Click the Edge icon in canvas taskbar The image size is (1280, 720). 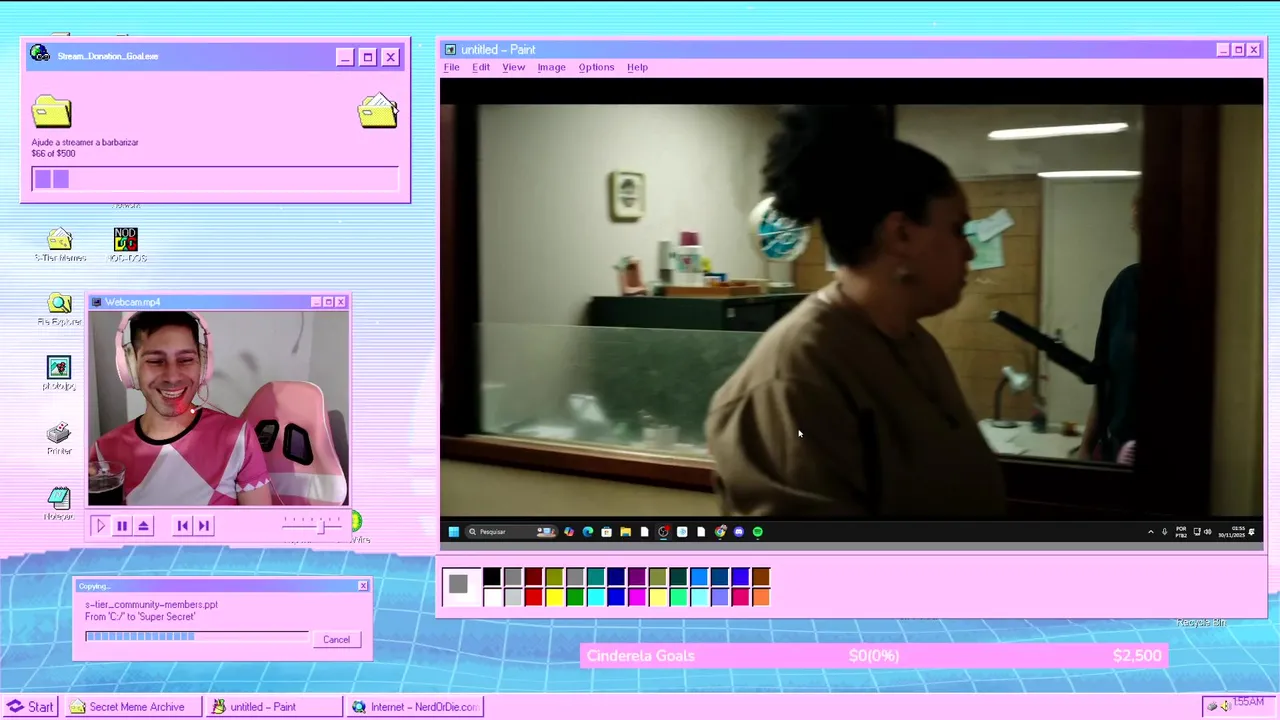pos(588,532)
